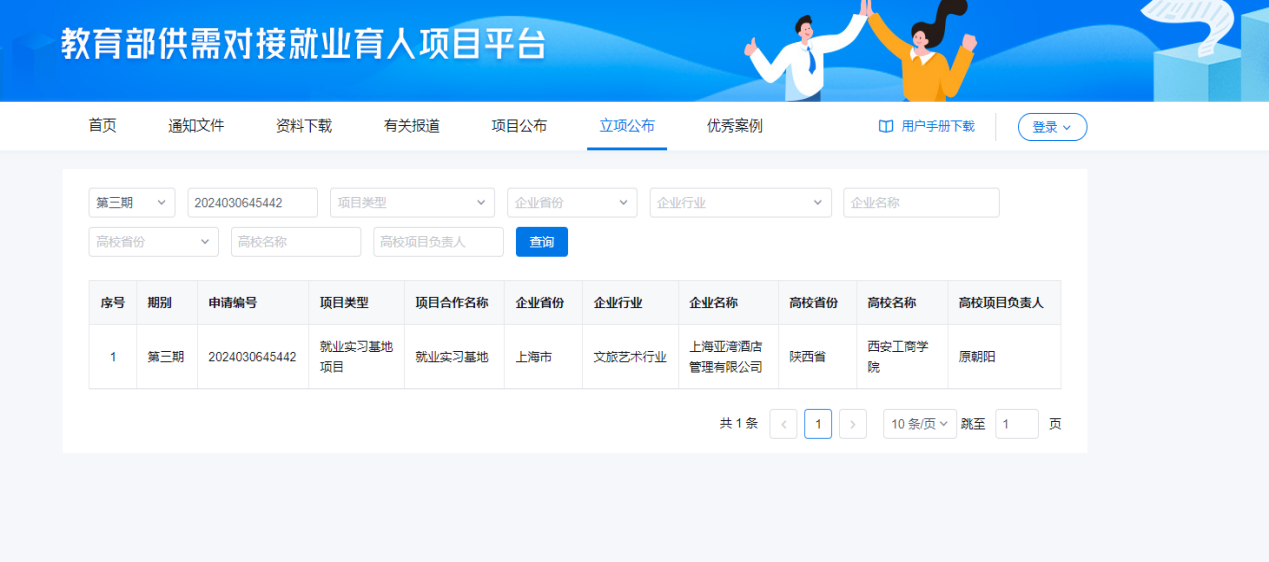This screenshot has width=1269, height=562.
Task: Switch to the 项目公布 tab
Action: tap(519, 126)
